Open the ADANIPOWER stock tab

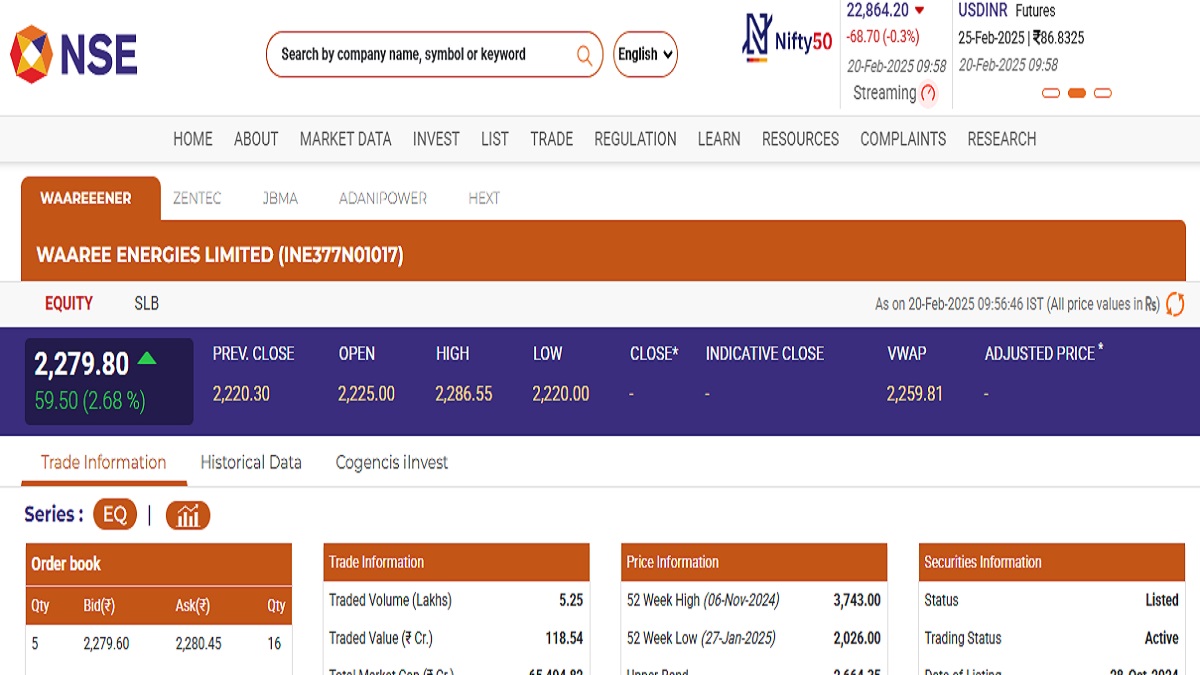click(383, 198)
